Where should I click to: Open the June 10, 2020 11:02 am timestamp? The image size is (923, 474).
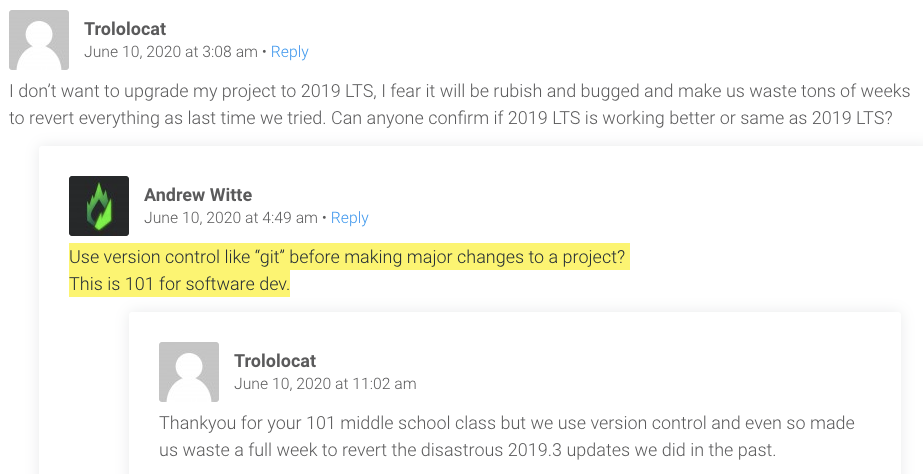[325, 384]
